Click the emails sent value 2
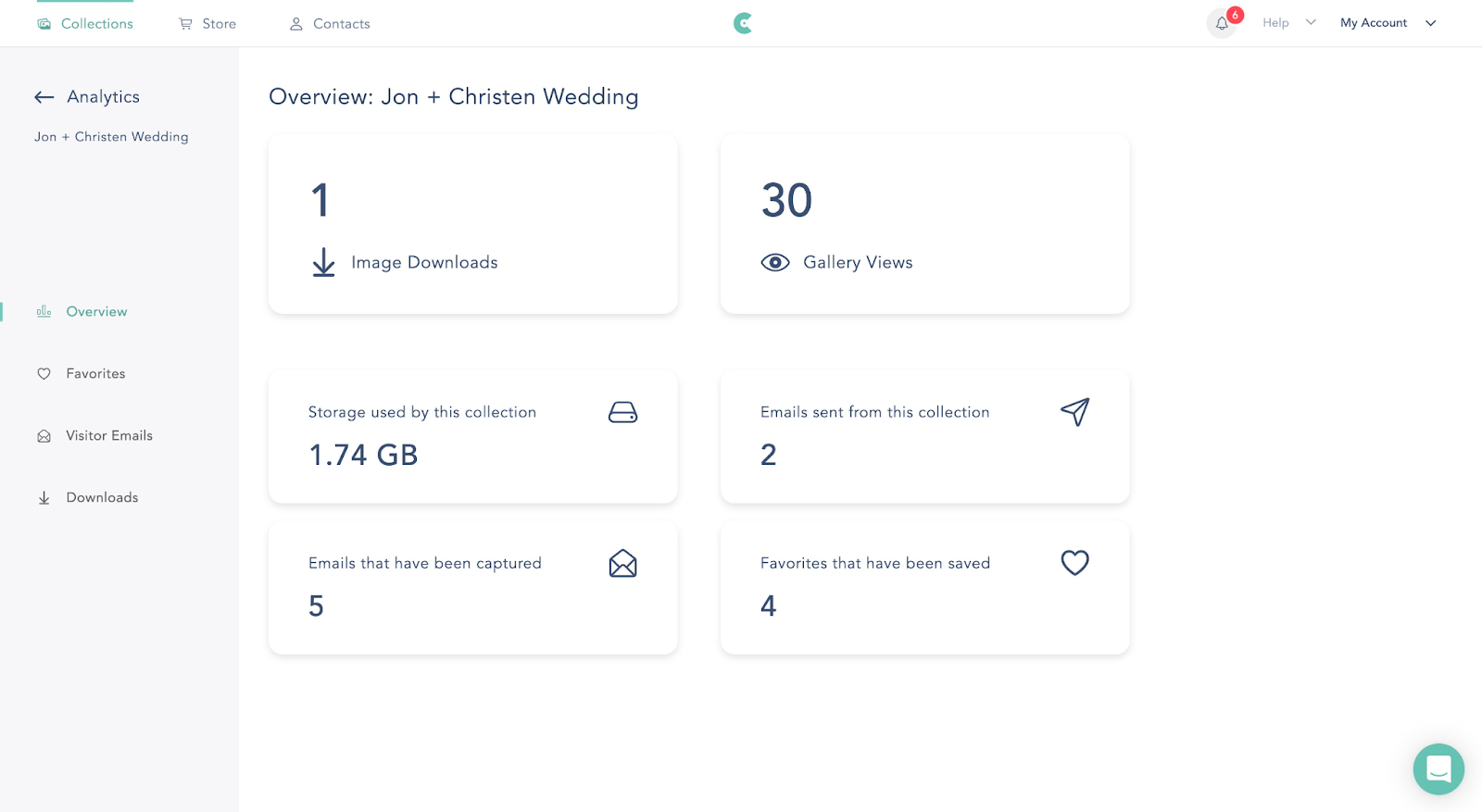 pos(769,456)
